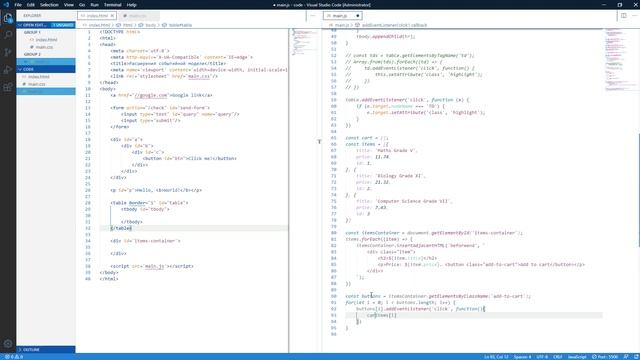The height and width of the screenshot is (360, 640).
Task: Click main.js breadcrumb in right editor
Action: (x=339, y=25)
